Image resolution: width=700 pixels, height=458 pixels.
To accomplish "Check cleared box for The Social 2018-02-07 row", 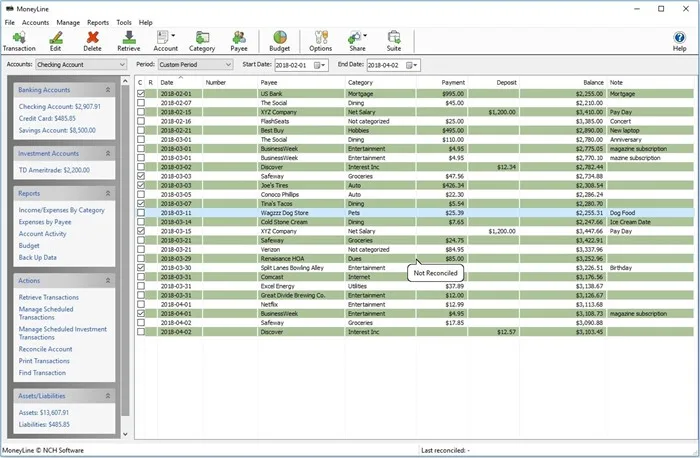I will coord(141,103).
